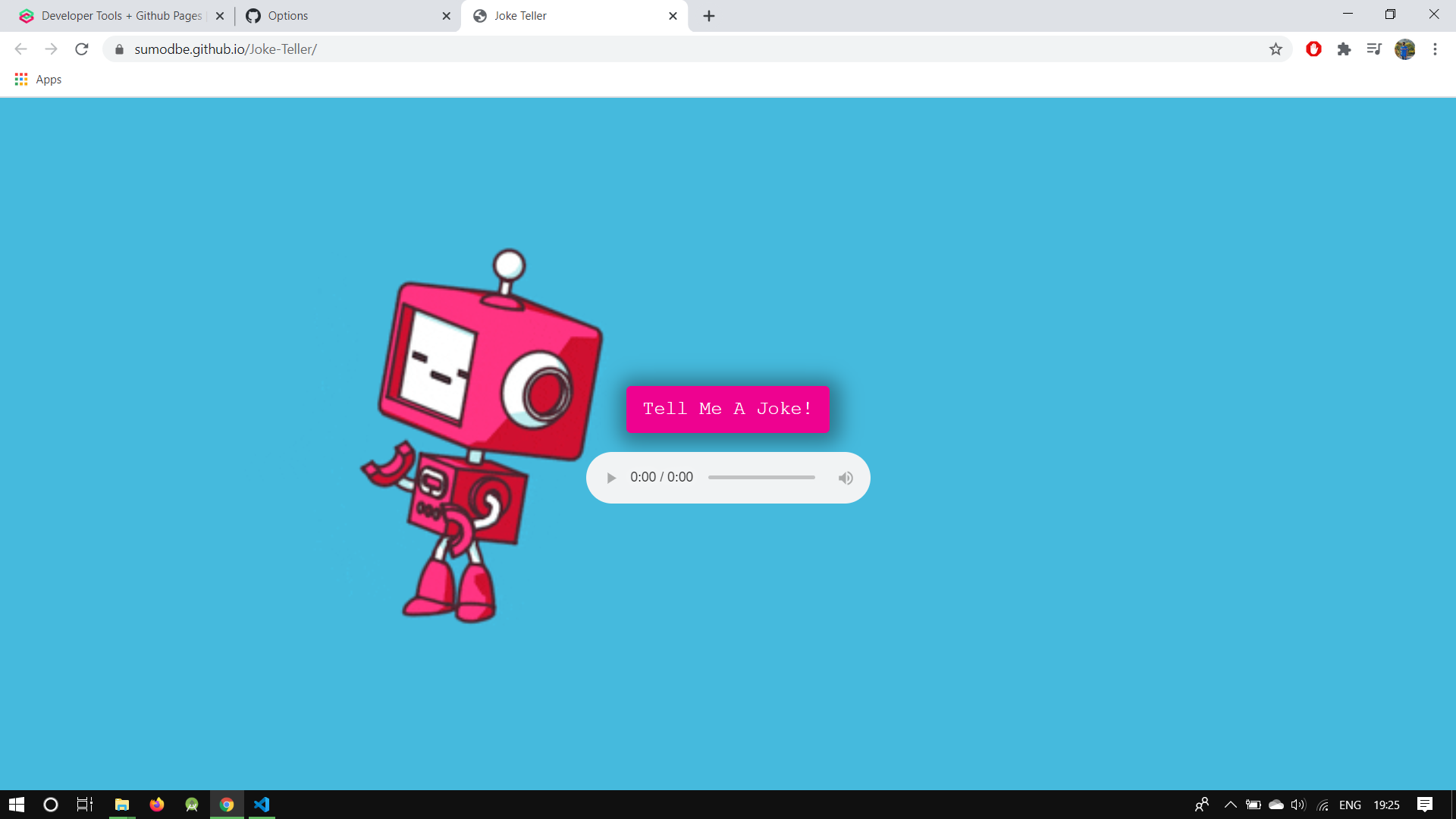This screenshot has width=1456, height=819.
Task: Reload the Joke Teller page
Action: click(x=82, y=49)
